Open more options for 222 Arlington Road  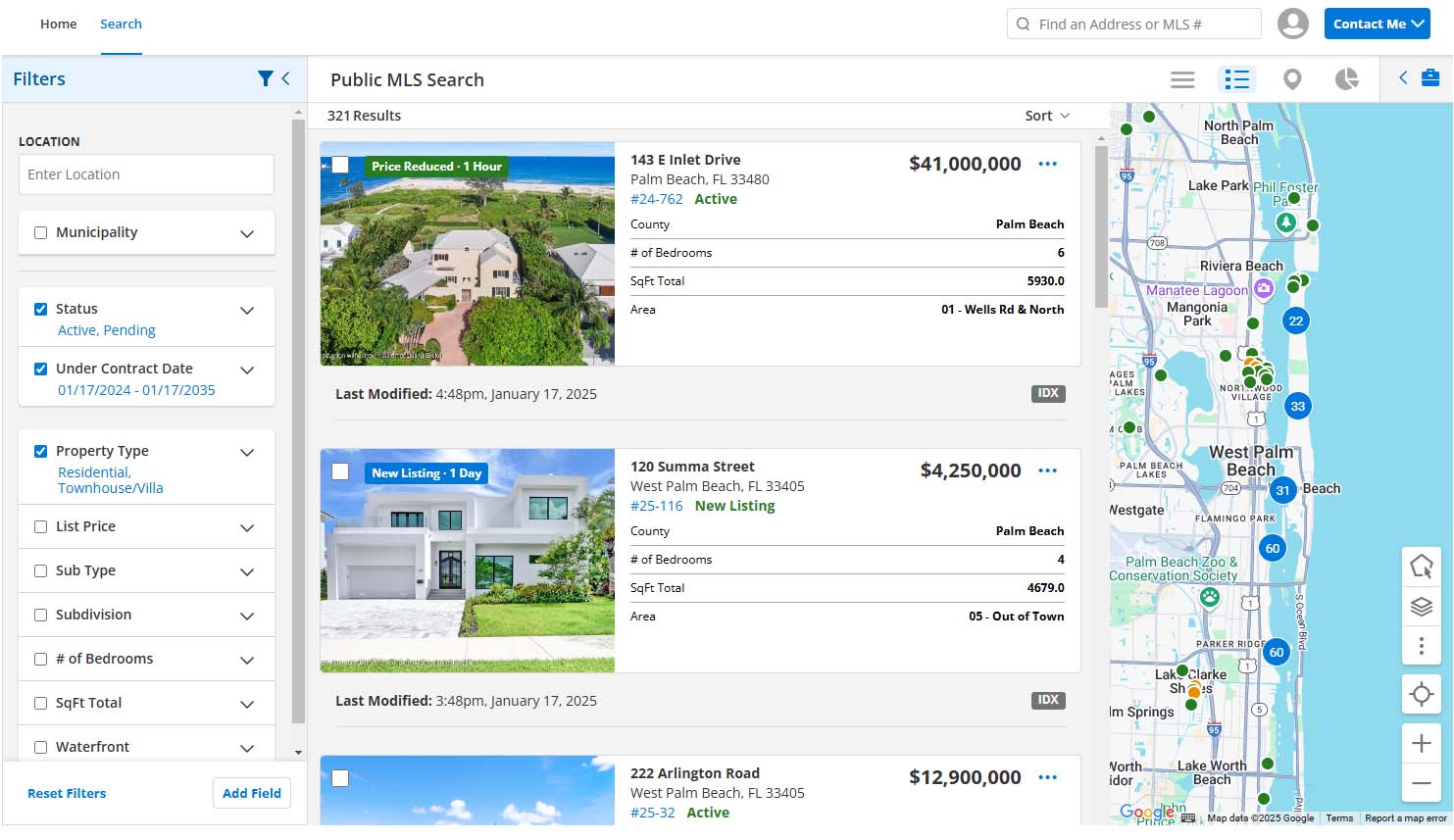[1047, 777]
